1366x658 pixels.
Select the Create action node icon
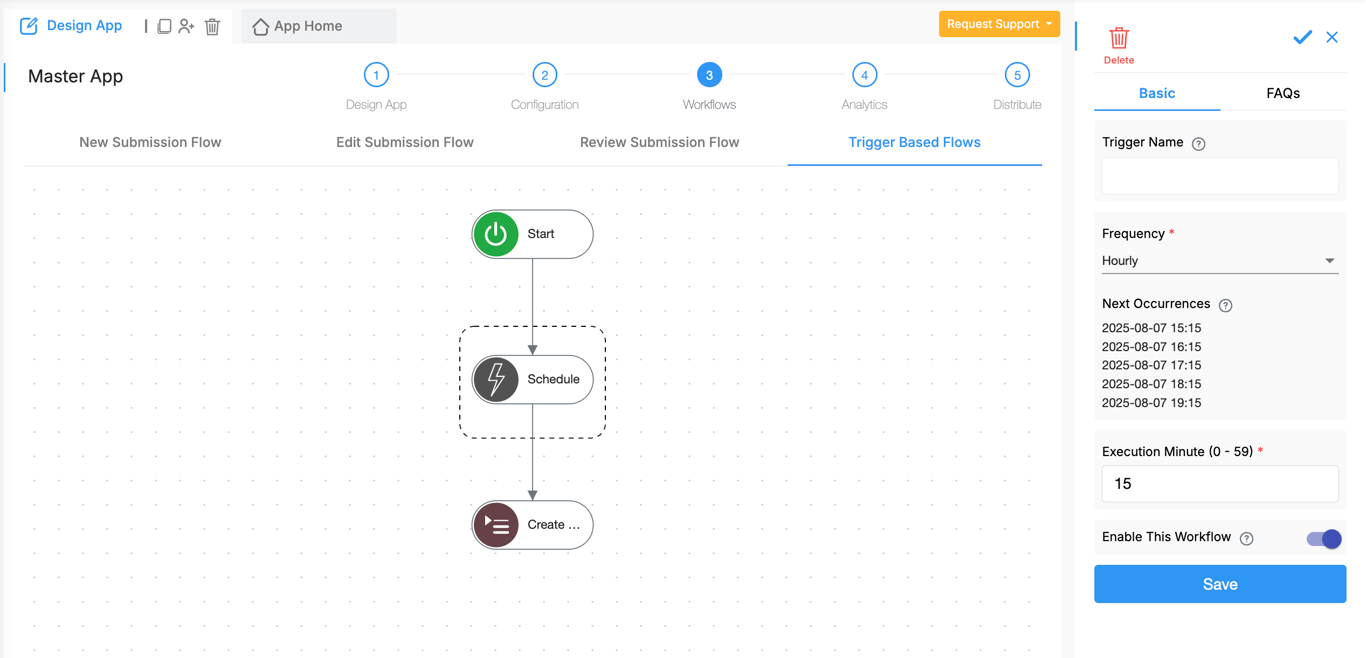[x=496, y=525]
